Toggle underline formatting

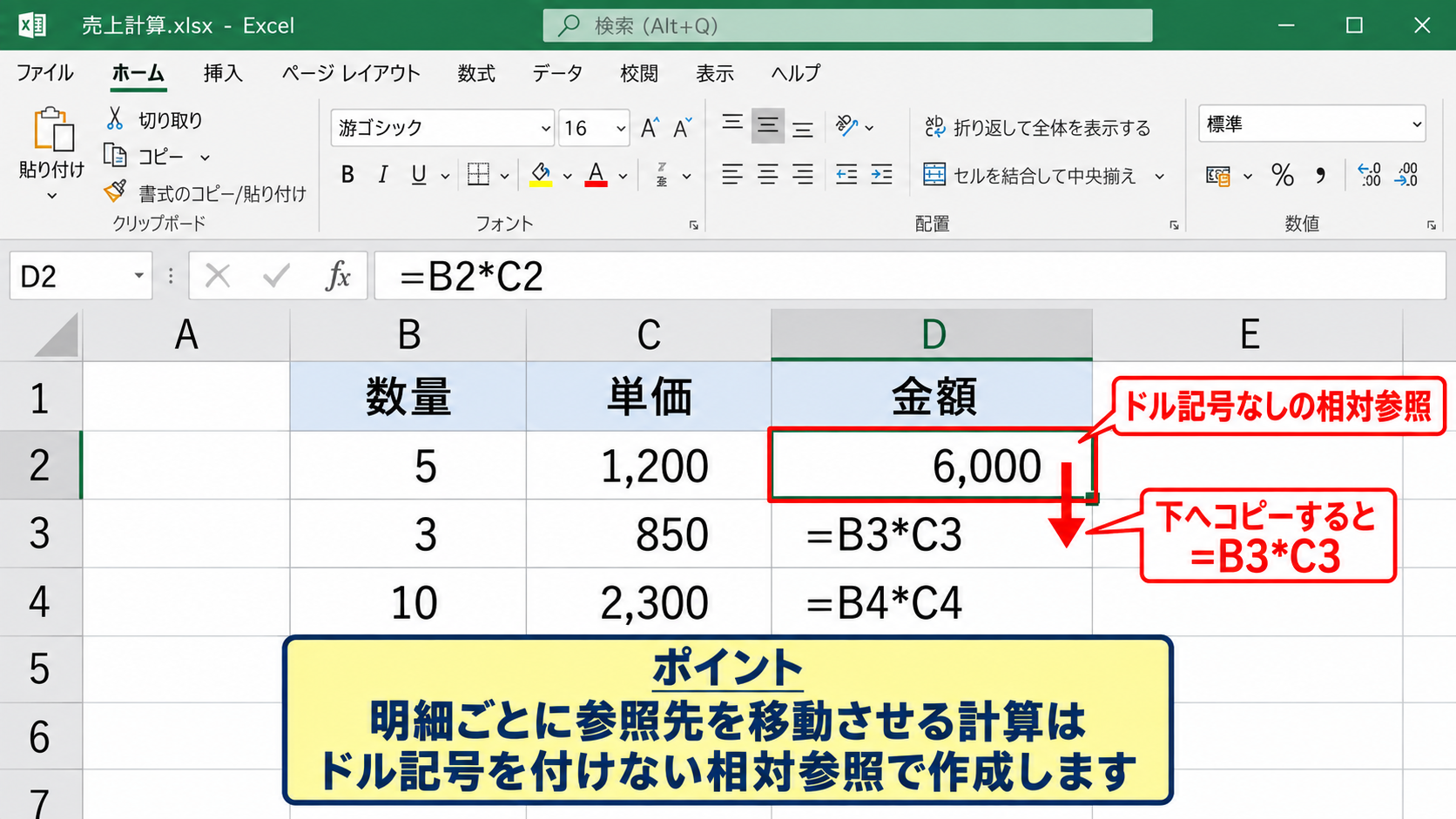(419, 175)
